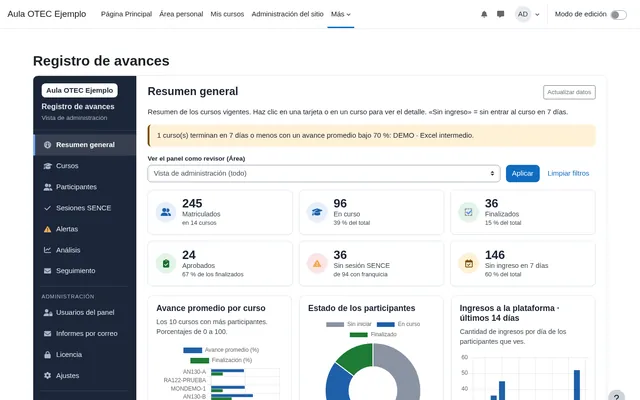Click the Informes por correo envelope icon

click(x=47, y=333)
